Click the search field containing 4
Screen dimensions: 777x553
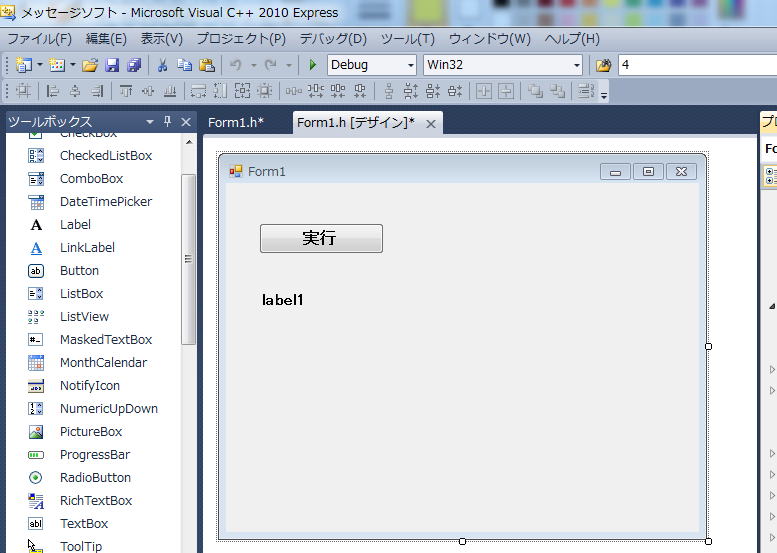tap(695, 65)
